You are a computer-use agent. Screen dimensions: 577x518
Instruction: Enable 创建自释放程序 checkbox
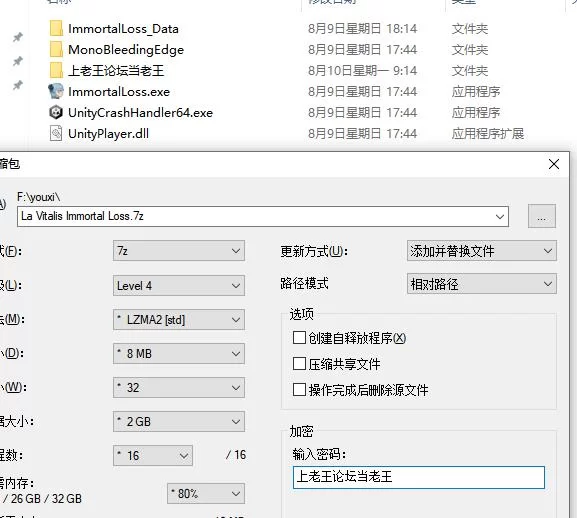click(299, 337)
